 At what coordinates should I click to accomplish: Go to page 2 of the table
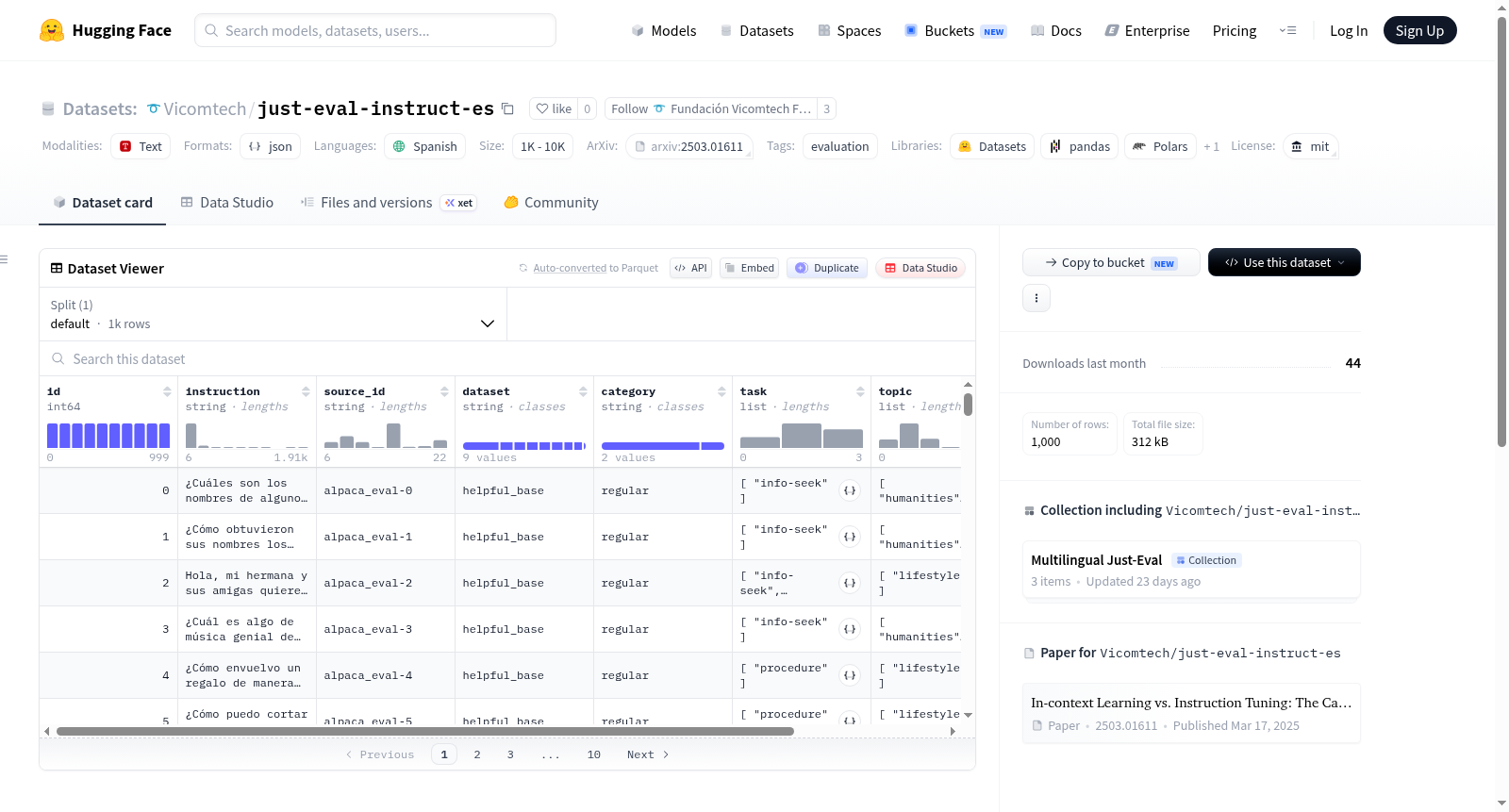point(477,754)
